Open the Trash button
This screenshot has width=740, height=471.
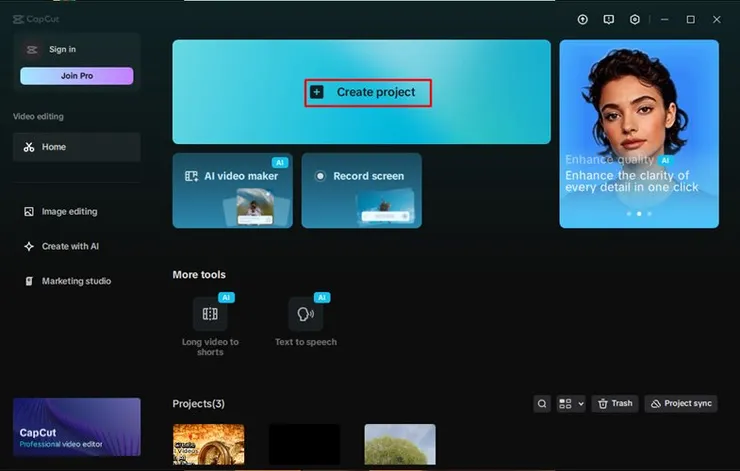[615, 404]
